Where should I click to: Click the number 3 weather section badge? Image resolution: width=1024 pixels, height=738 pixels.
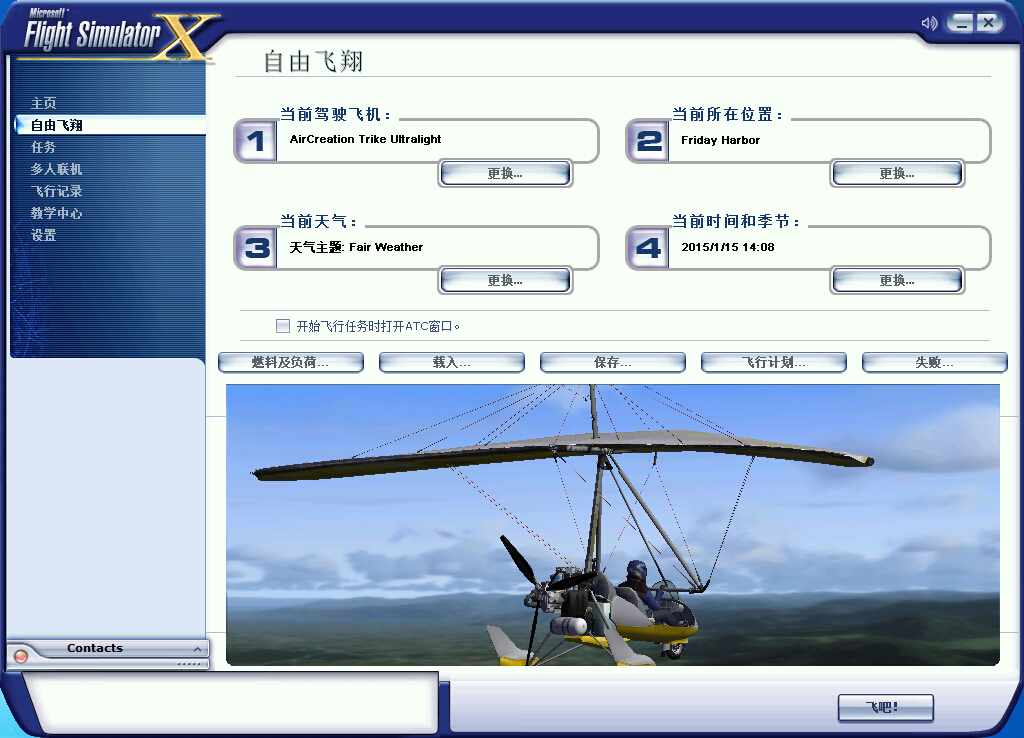[255, 247]
